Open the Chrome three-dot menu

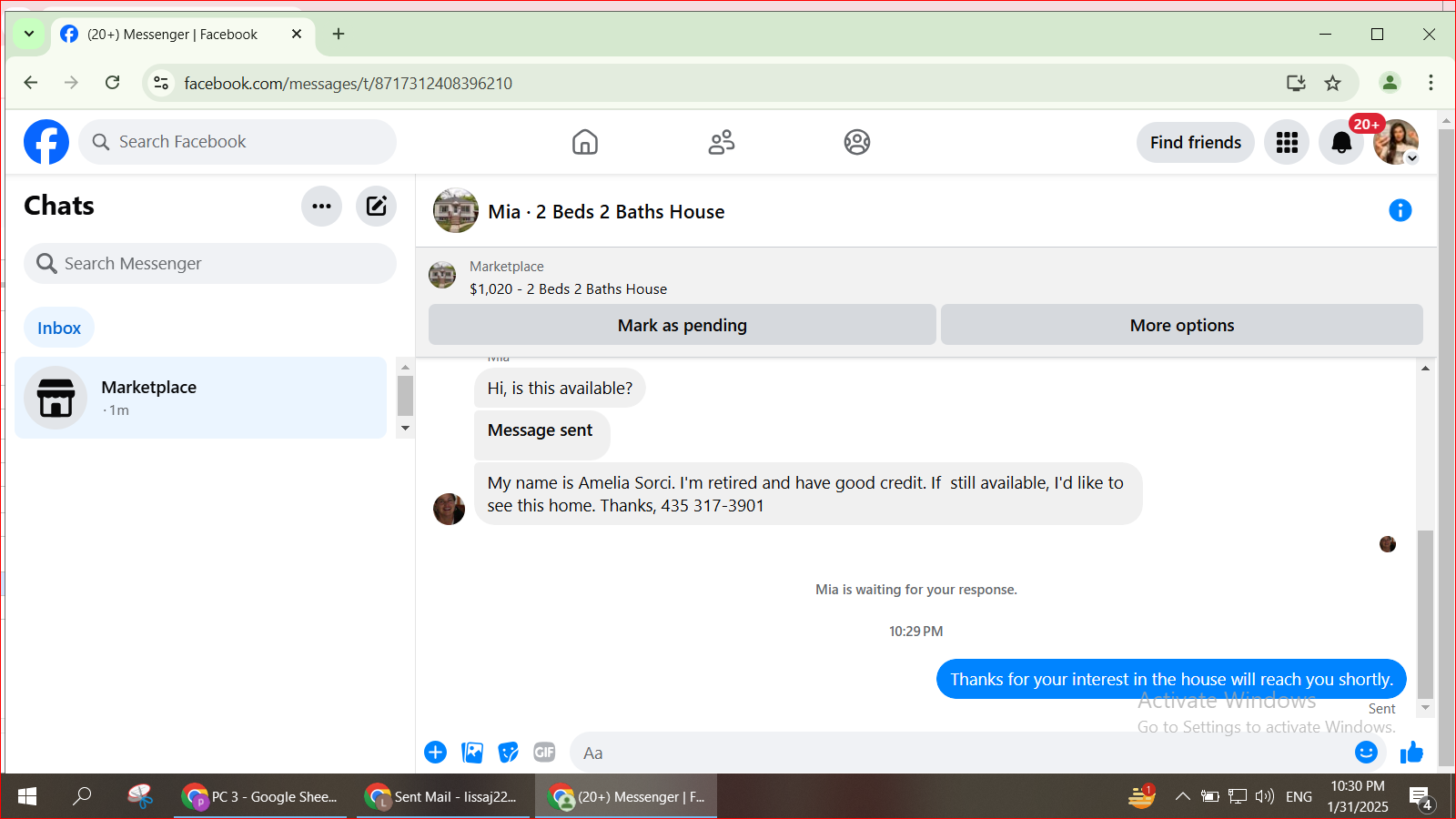pyautogui.click(x=1431, y=83)
